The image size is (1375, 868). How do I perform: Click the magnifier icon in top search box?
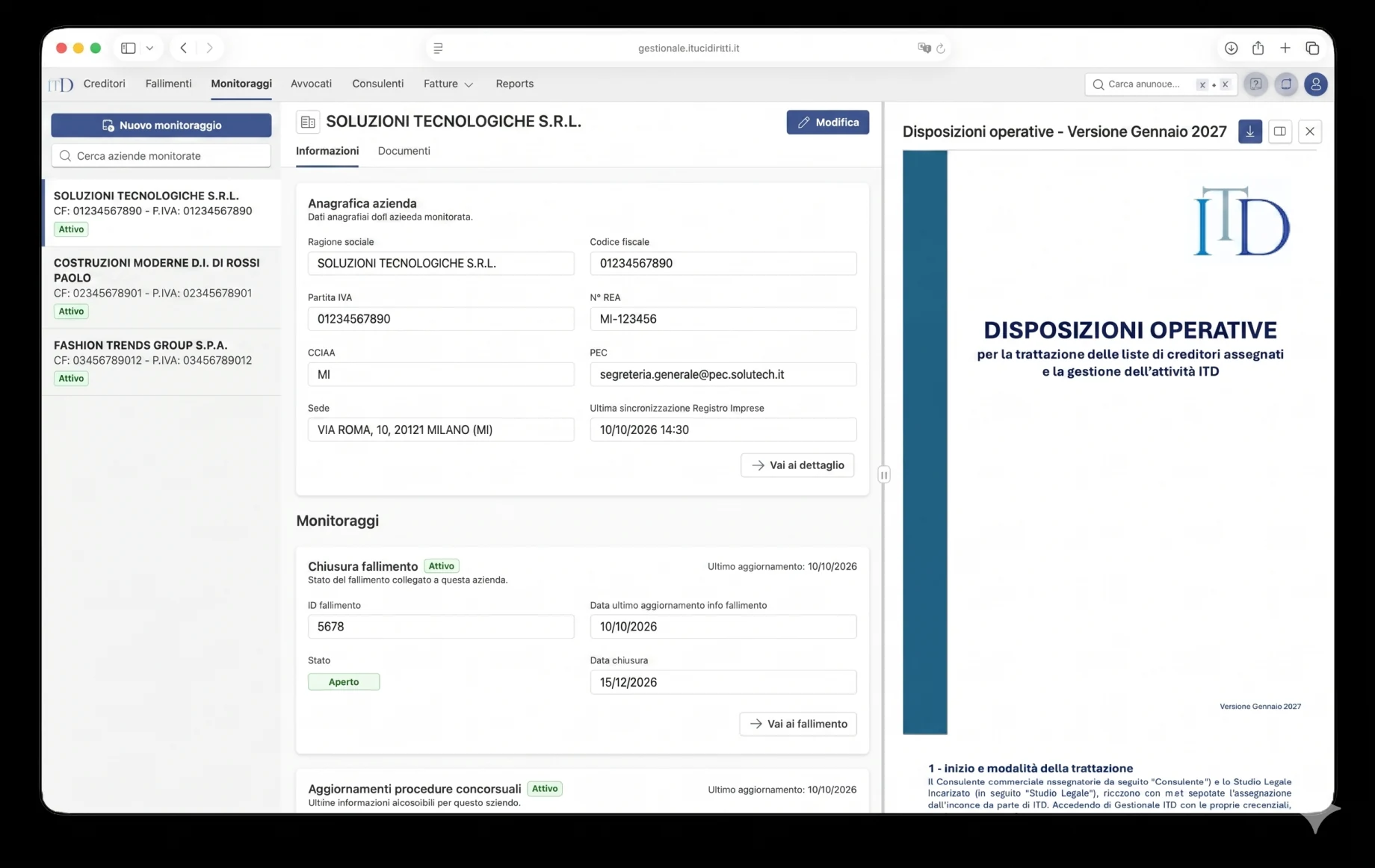(x=1098, y=84)
